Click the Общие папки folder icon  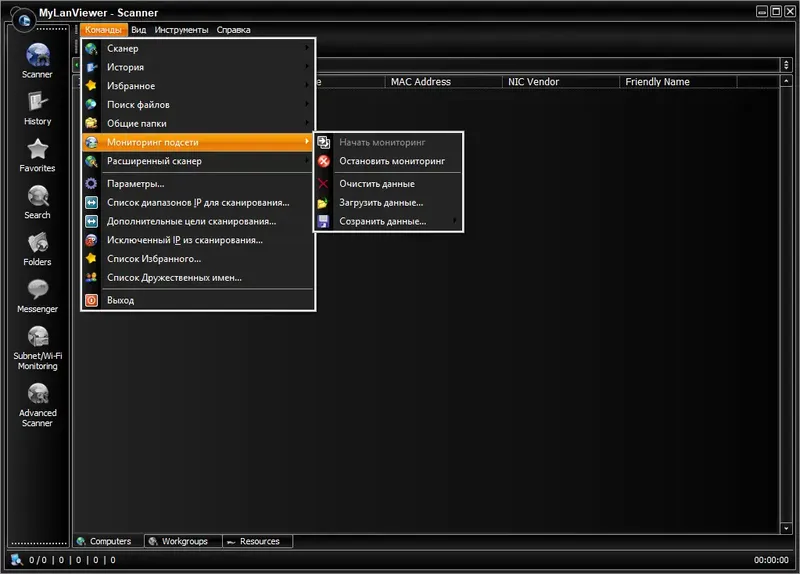(91, 123)
